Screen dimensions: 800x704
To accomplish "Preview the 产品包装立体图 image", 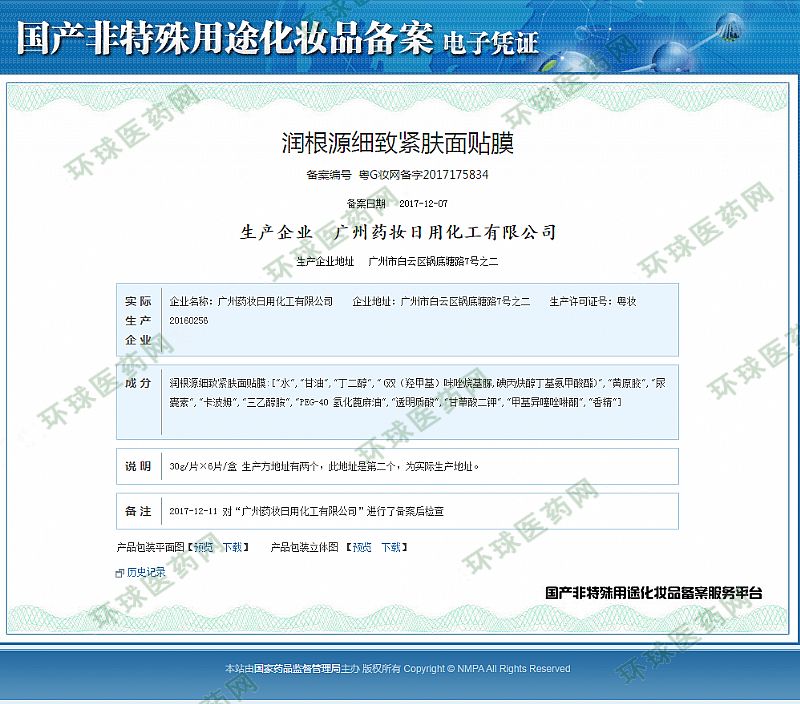I will point(362,547).
